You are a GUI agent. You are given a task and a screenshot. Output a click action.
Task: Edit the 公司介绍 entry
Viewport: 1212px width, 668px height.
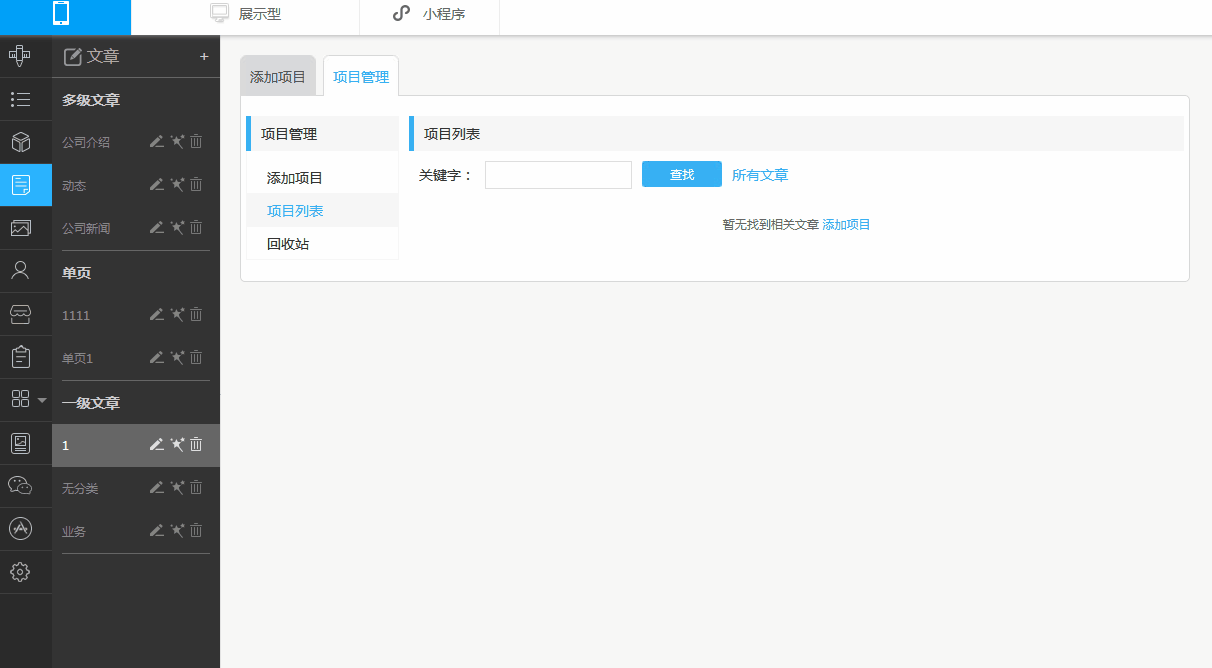click(156, 142)
